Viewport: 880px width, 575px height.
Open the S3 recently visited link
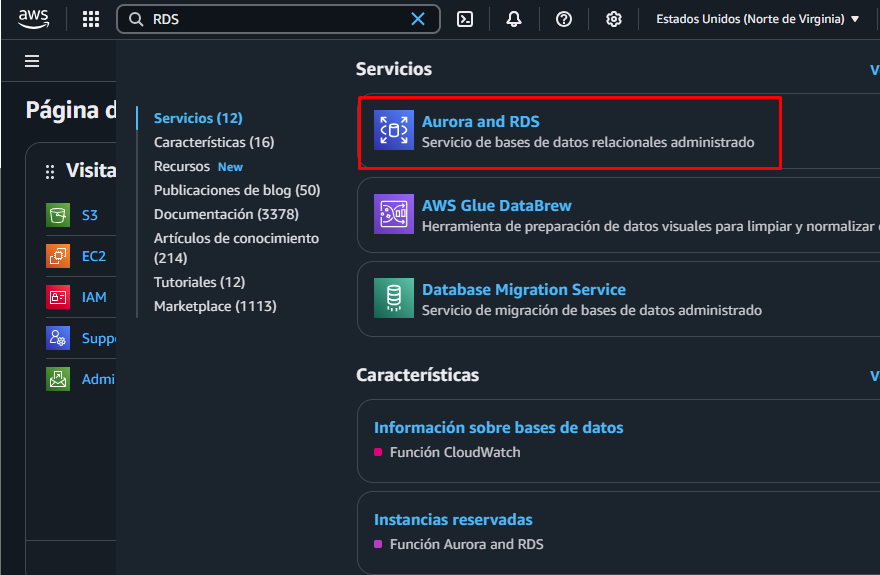pyautogui.click(x=90, y=215)
